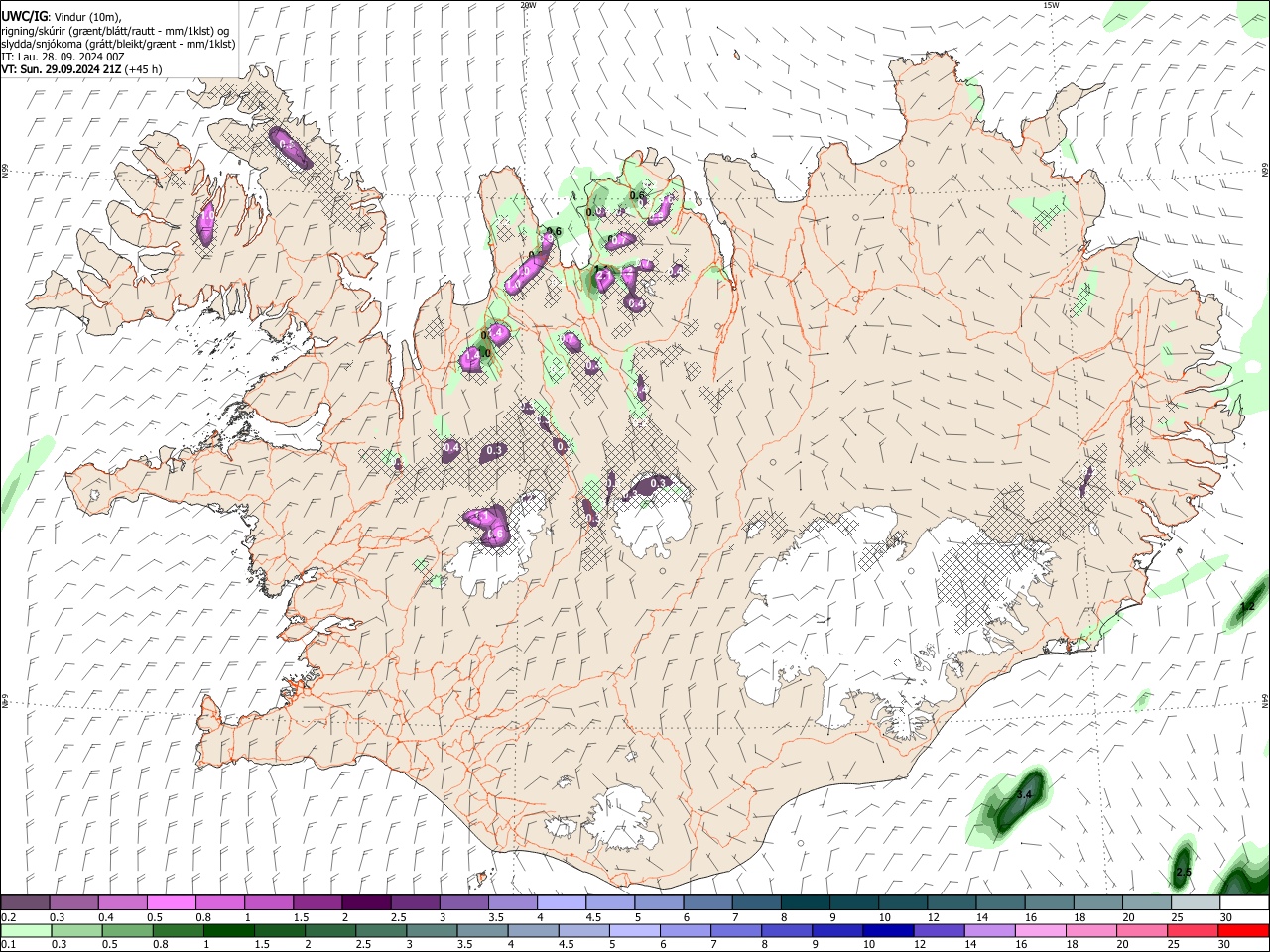
Task: Pick the pale grey snow swatch between 25 and 30
Action: (1195, 903)
